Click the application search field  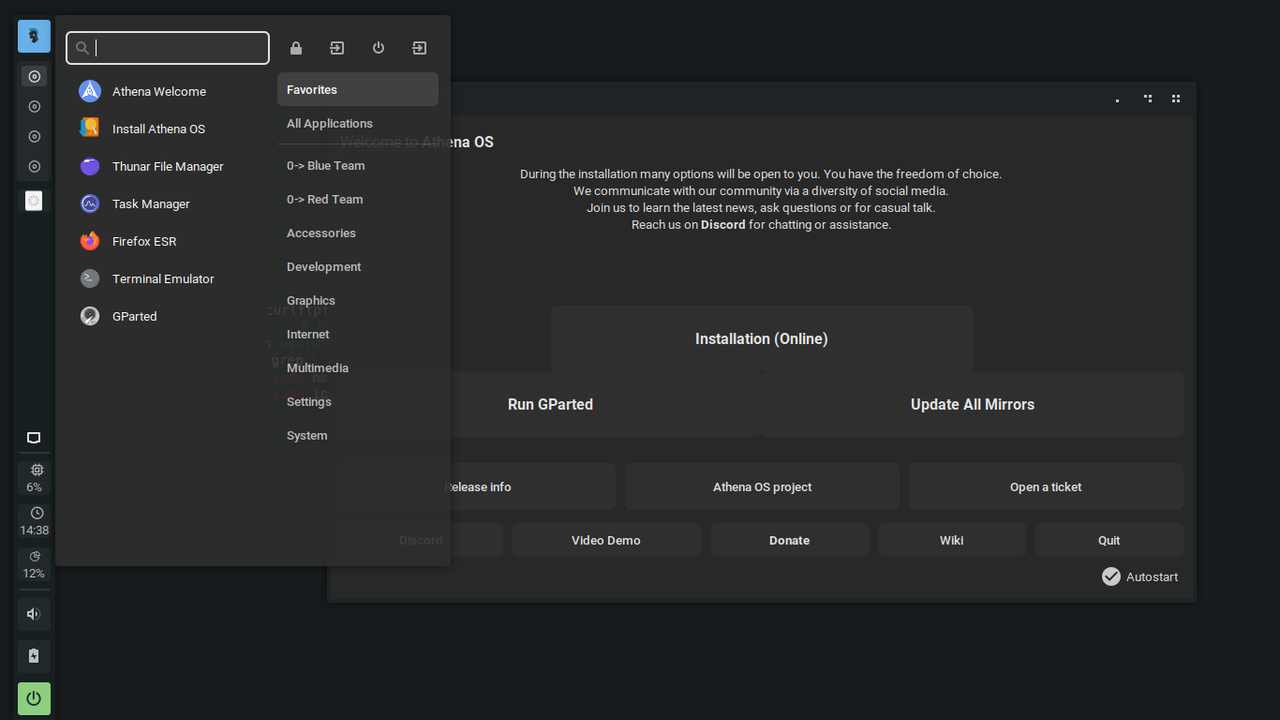pos(168,48)
